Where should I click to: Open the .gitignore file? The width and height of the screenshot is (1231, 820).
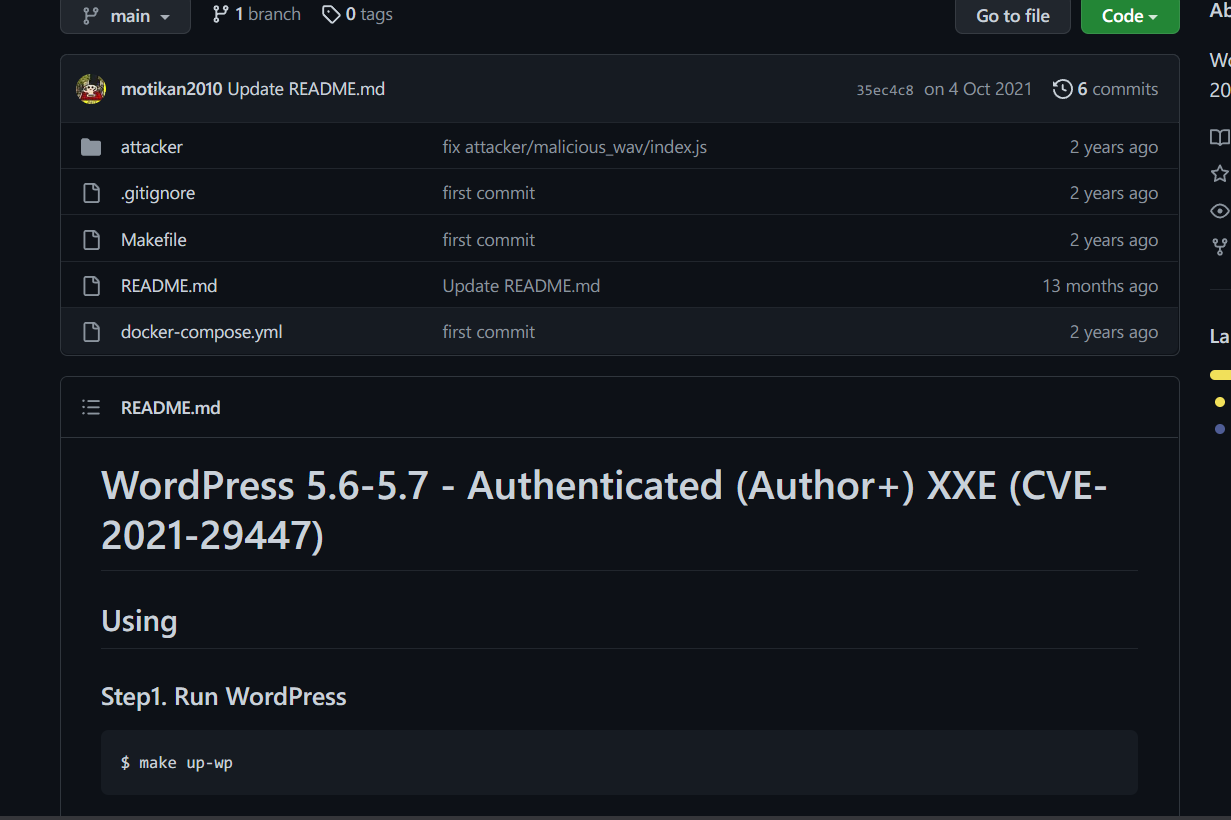point(158,193)
